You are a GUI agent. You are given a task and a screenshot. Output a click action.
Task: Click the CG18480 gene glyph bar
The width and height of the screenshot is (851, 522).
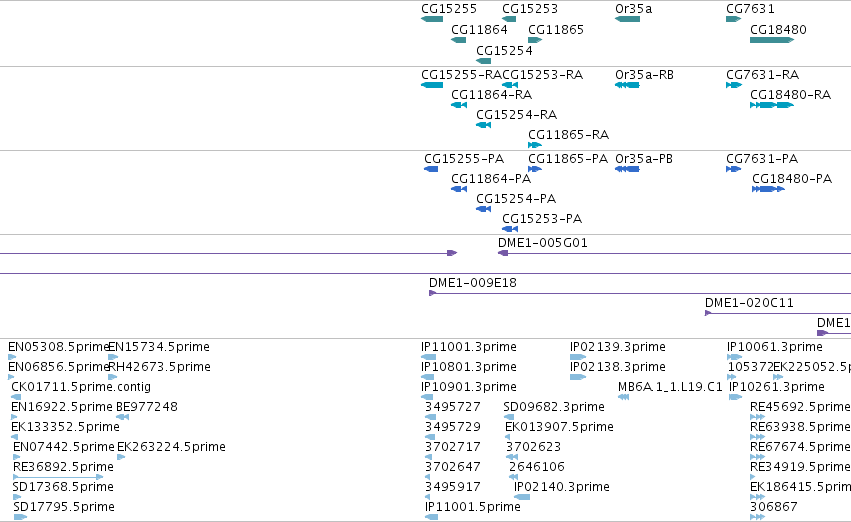pos(772,40)
